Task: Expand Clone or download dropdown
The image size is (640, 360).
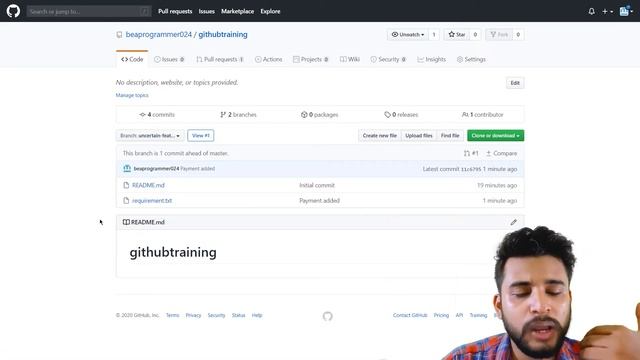Action: point(496,136)
